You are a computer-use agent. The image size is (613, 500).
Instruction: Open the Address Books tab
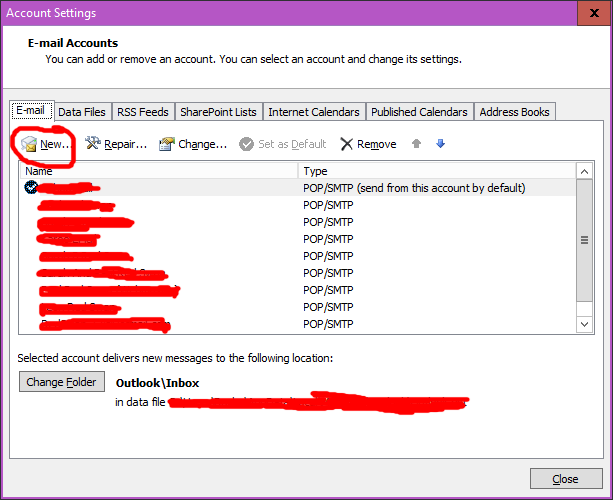pyautogui.click(x=514, y=112)
